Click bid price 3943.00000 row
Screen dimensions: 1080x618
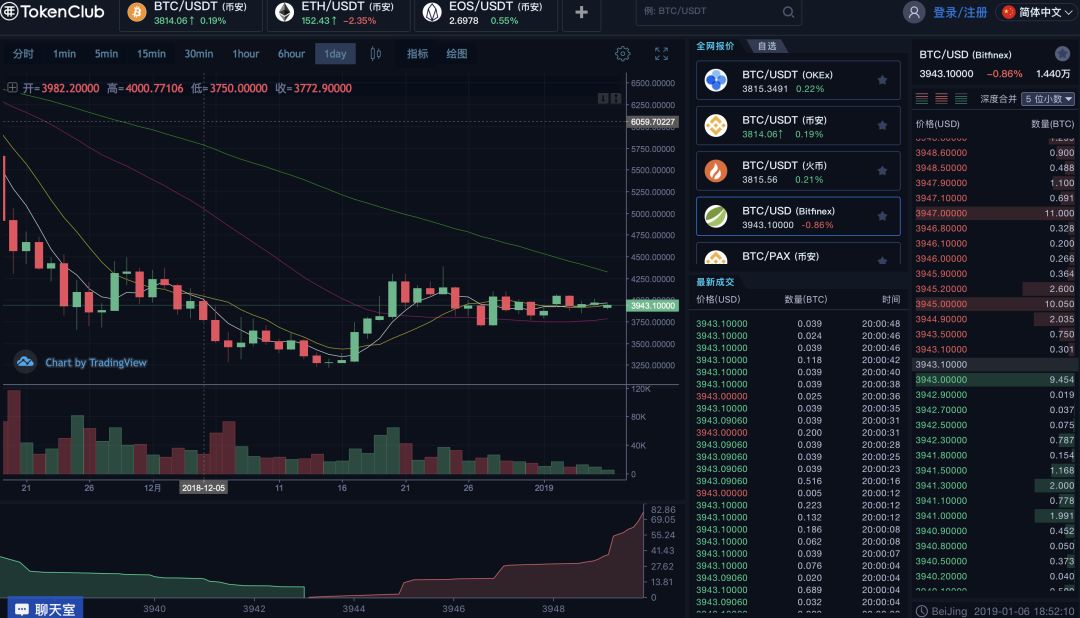tap(995, 380)
